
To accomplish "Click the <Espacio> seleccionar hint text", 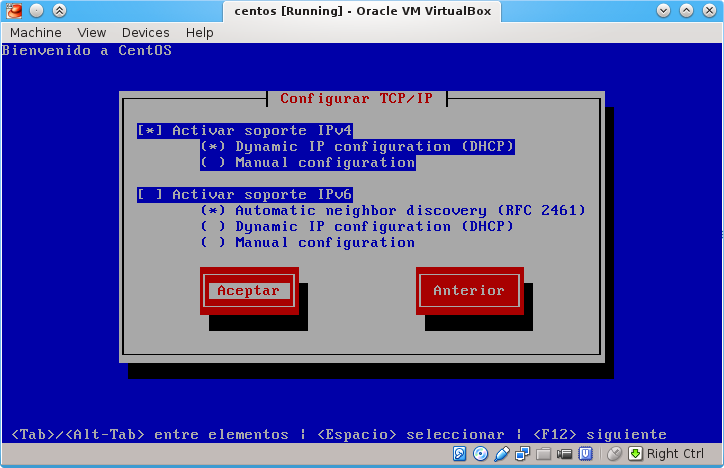I will coord(411,435).
